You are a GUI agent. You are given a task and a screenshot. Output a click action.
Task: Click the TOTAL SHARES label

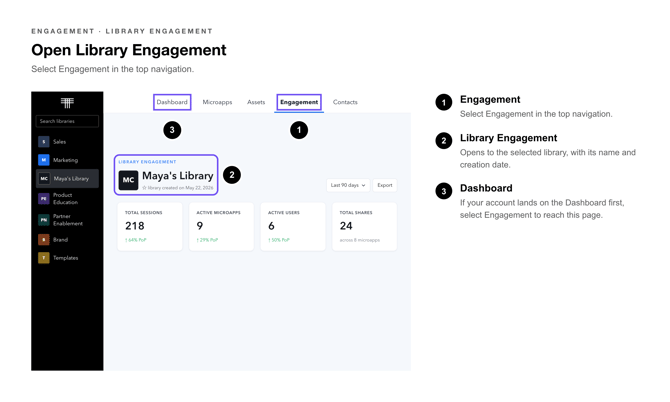[x=356, y=212]
